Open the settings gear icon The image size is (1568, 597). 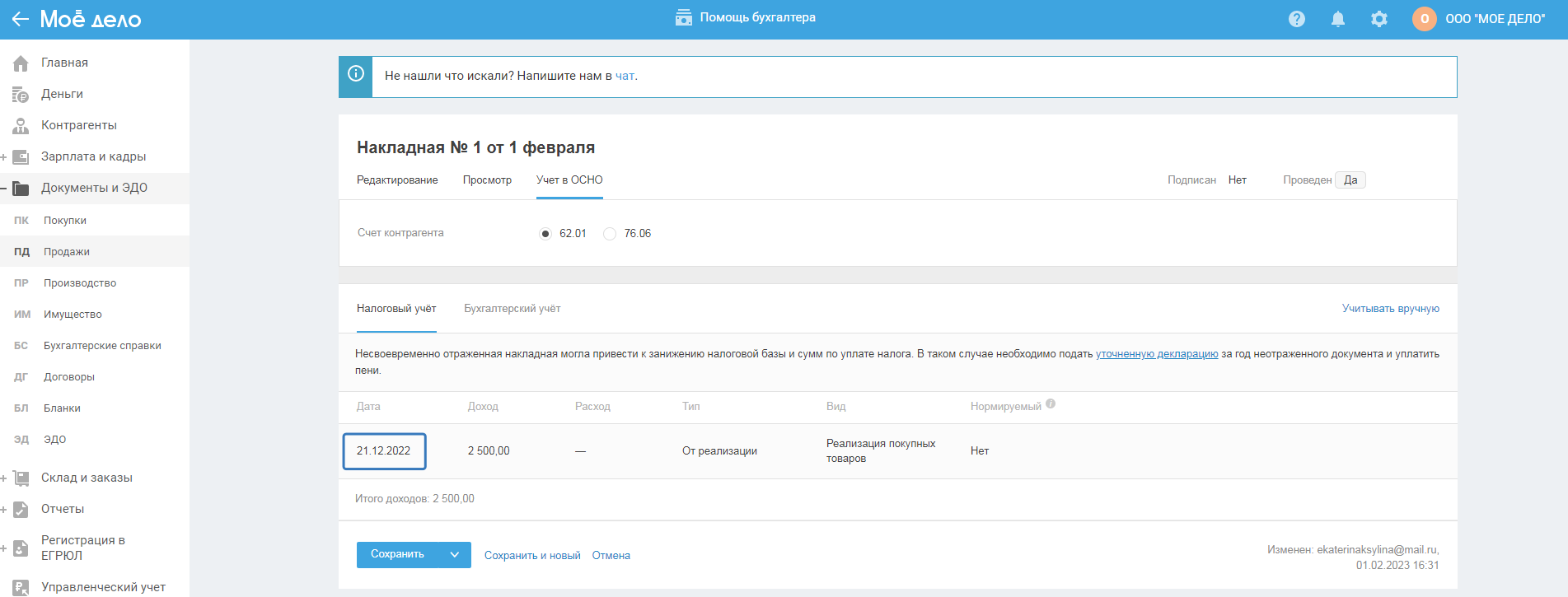point(1378,19)
